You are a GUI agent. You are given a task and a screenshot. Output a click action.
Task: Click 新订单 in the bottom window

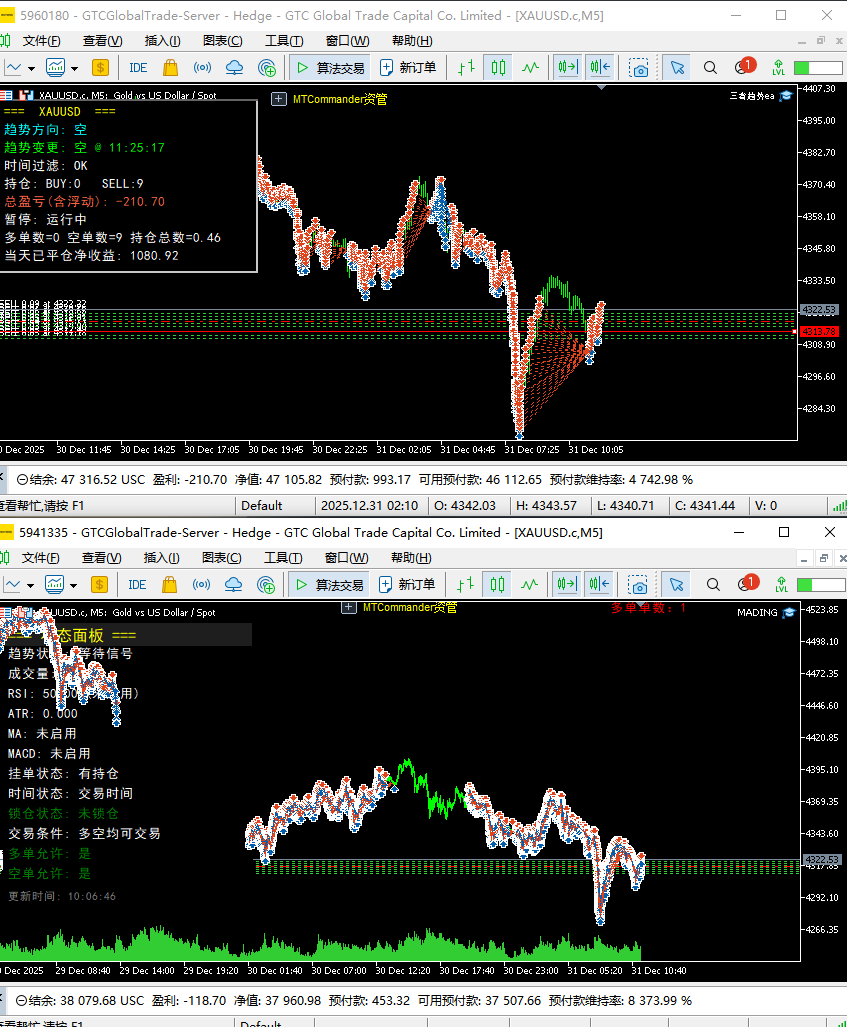pyautogui.click(x=407, y=584)
